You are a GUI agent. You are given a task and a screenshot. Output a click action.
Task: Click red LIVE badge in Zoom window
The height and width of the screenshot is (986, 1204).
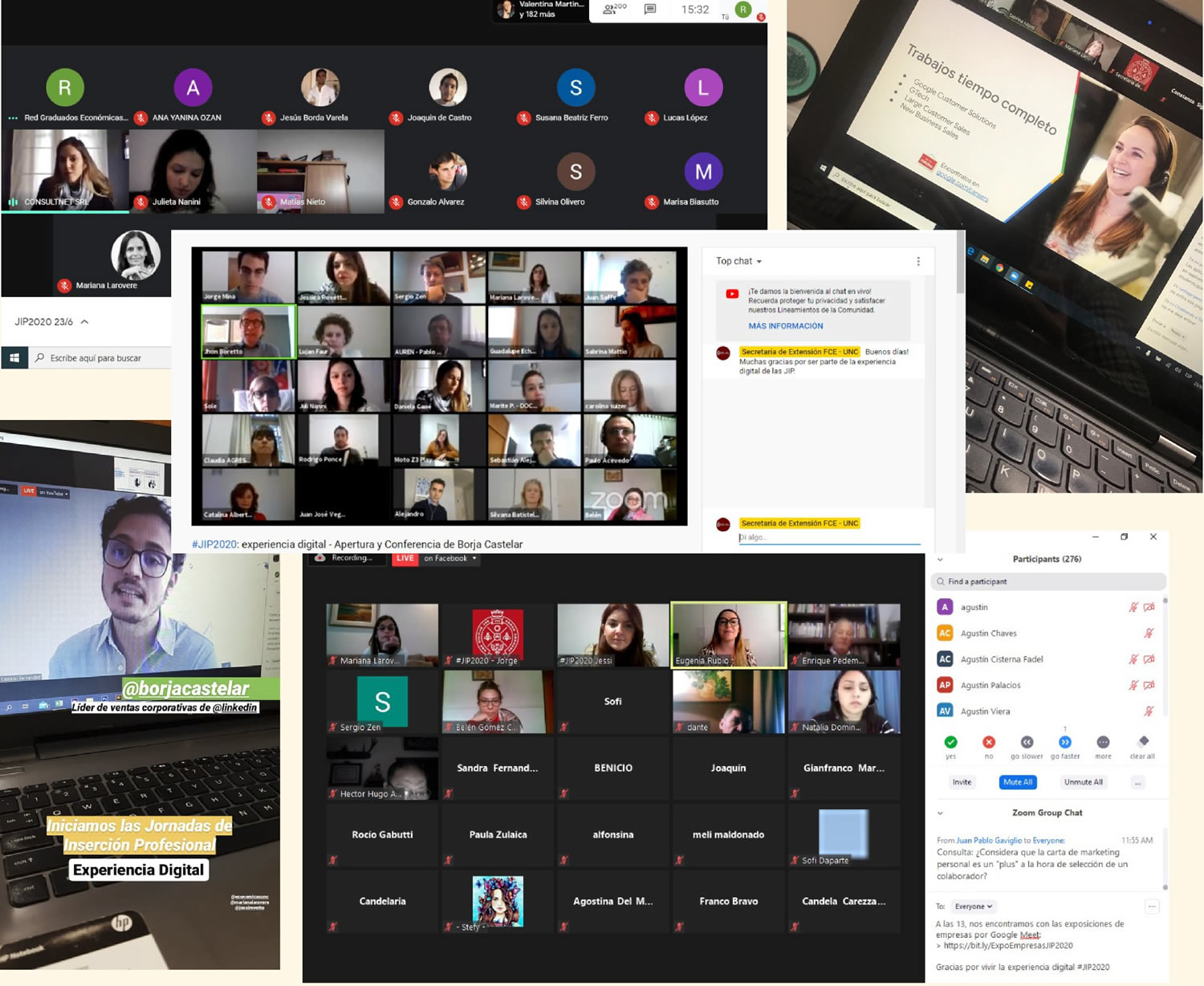coord(405,559)
